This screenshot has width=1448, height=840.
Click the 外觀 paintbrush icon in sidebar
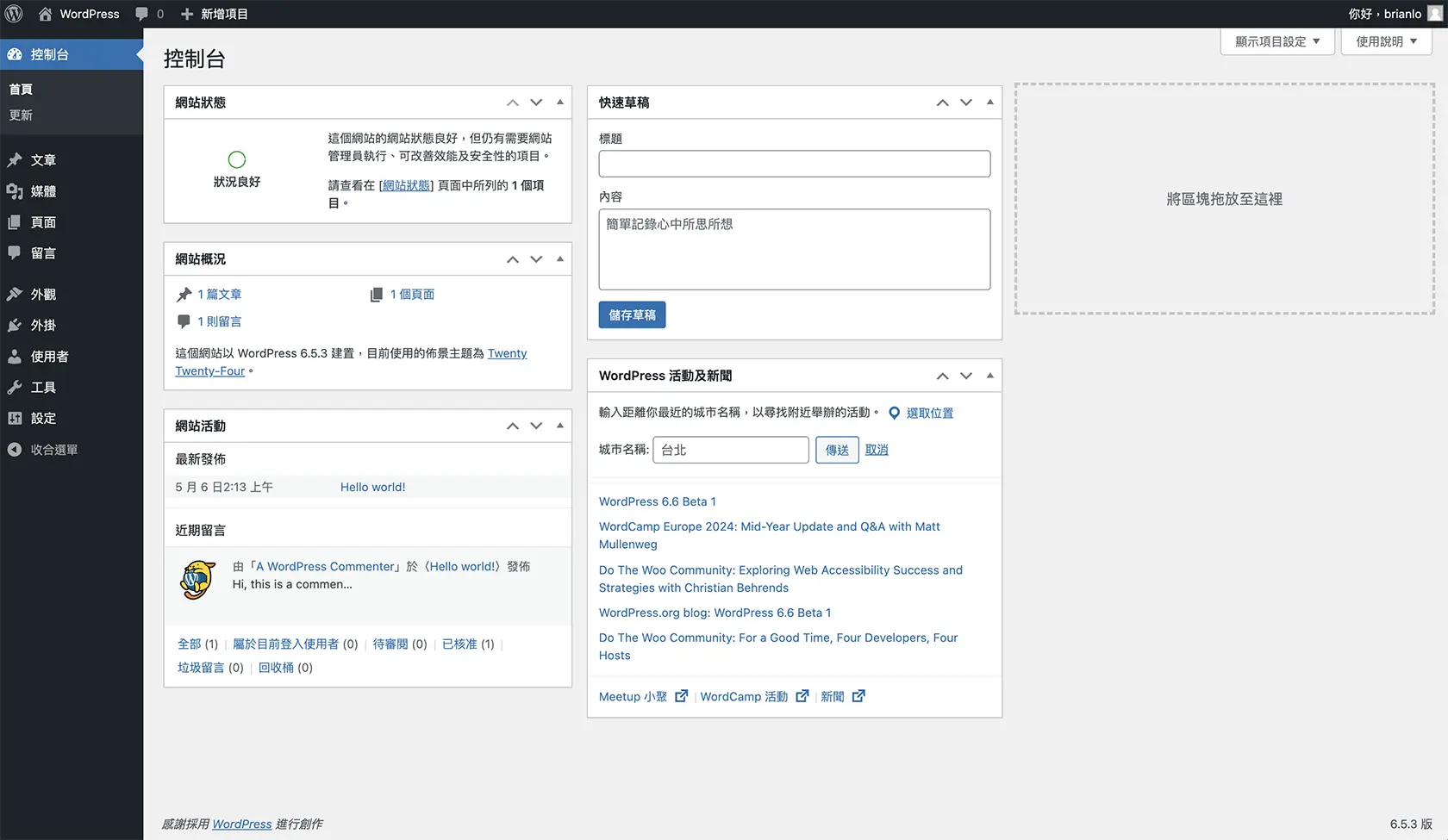[x=15, y=294]
